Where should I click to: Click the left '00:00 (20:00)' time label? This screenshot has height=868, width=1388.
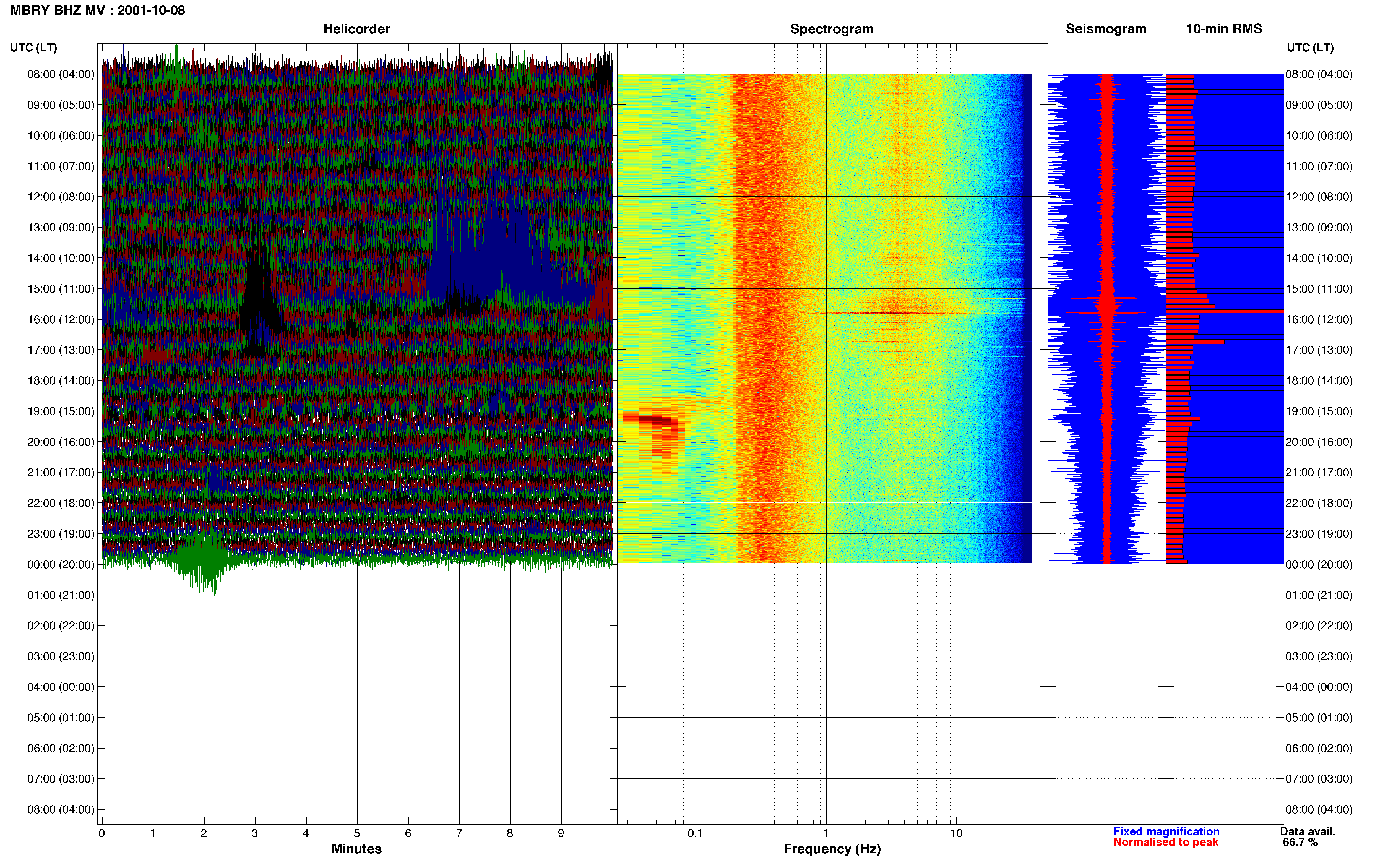click(60, 564)
